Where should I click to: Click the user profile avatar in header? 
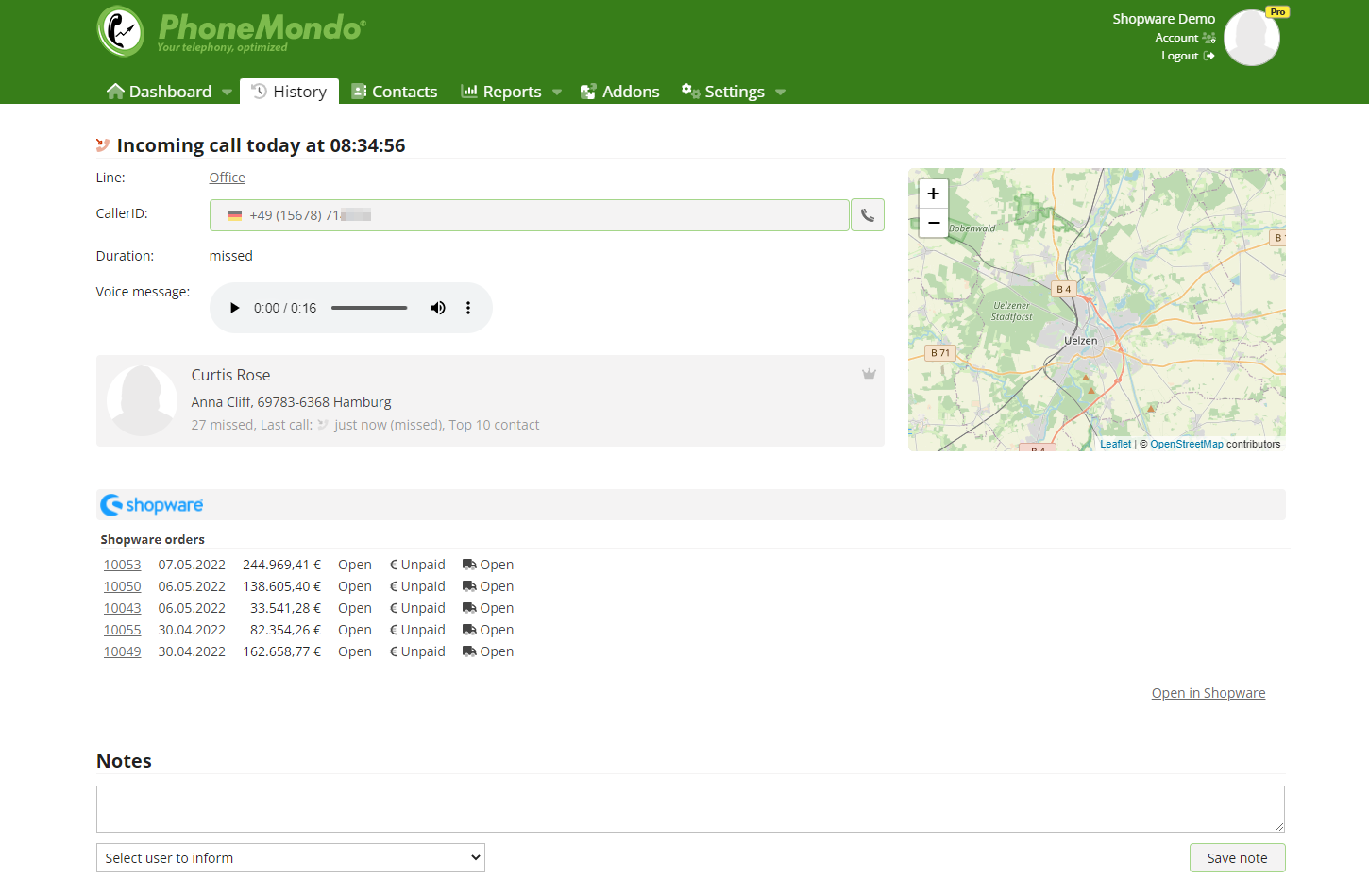(x=1252, y=38)
